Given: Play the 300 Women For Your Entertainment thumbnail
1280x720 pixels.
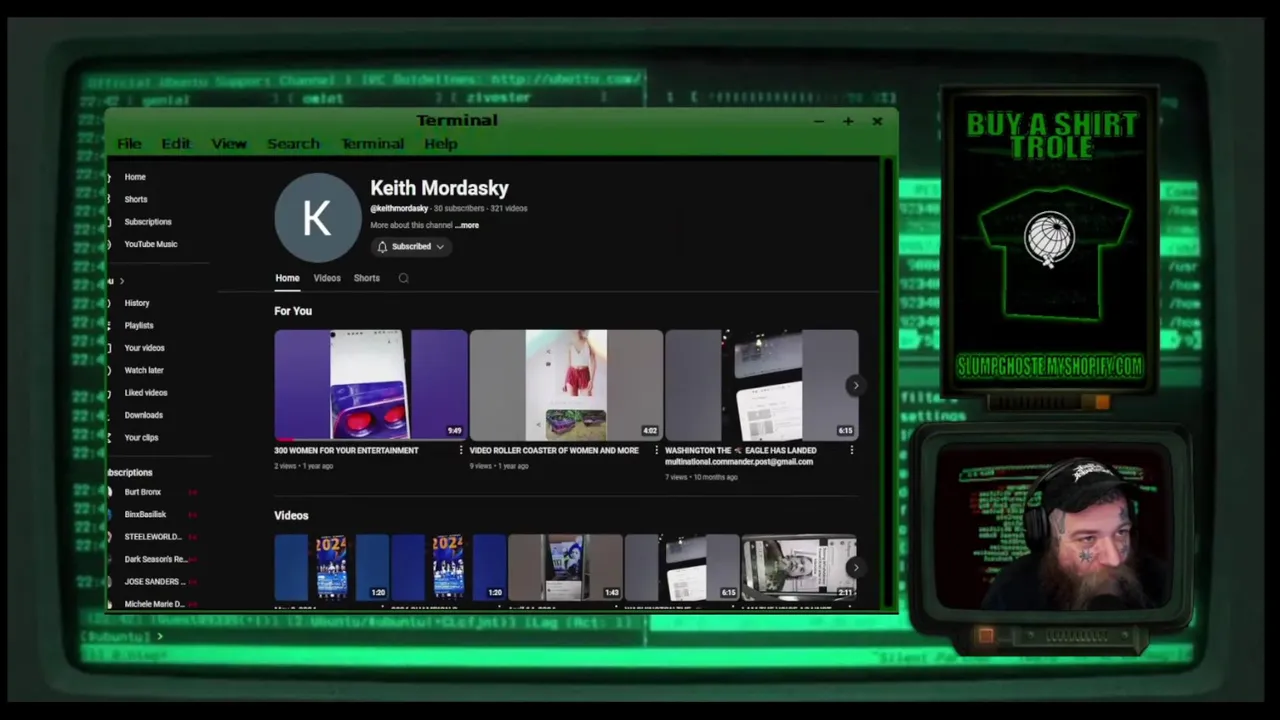Looking at the screenshot, I should [x=371, y=384].
